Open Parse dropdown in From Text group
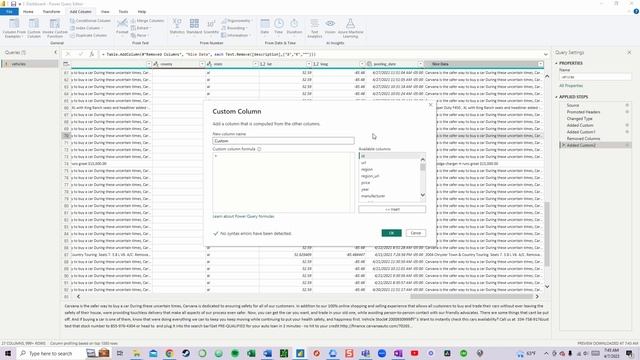640x360 pixels. click(x=140, y=36)
